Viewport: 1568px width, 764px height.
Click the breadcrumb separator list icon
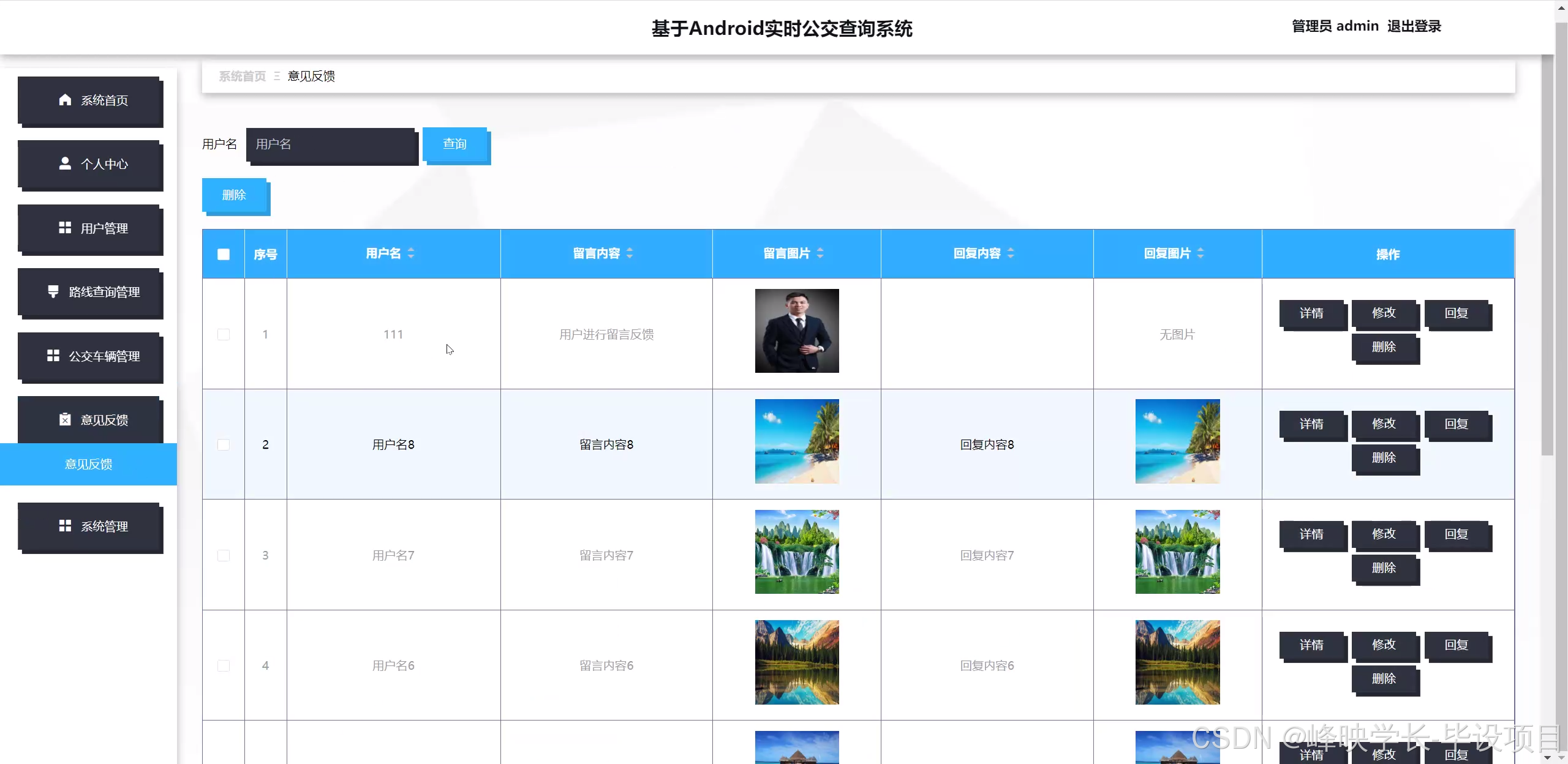pyautogui.click(x=277, y=76)
